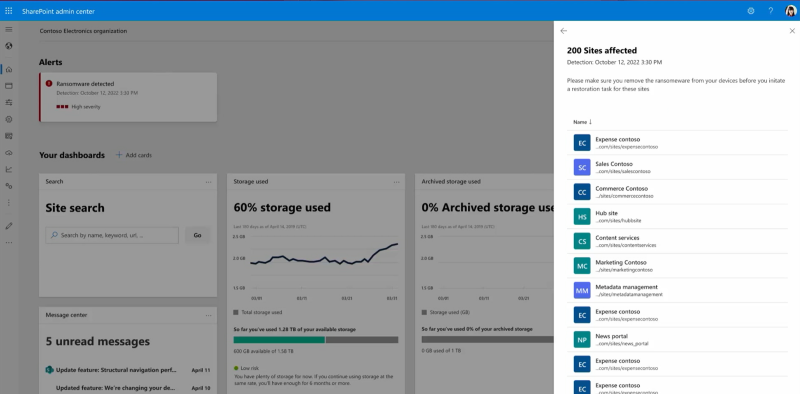Go back using the panel's back arrow
The height and width of the screenshot is (394, 800).
[x=563, y=31]
